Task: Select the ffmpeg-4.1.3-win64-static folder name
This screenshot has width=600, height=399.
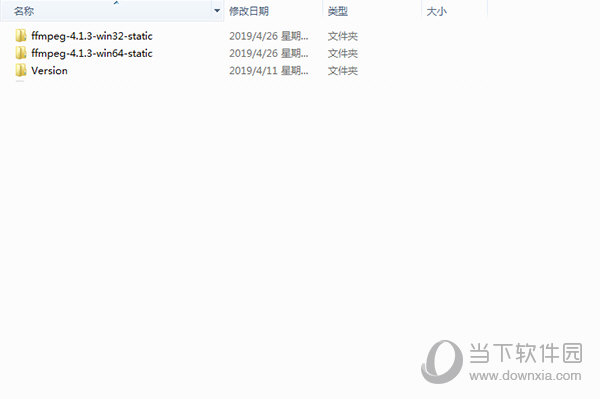Action: tap(92, 54)
